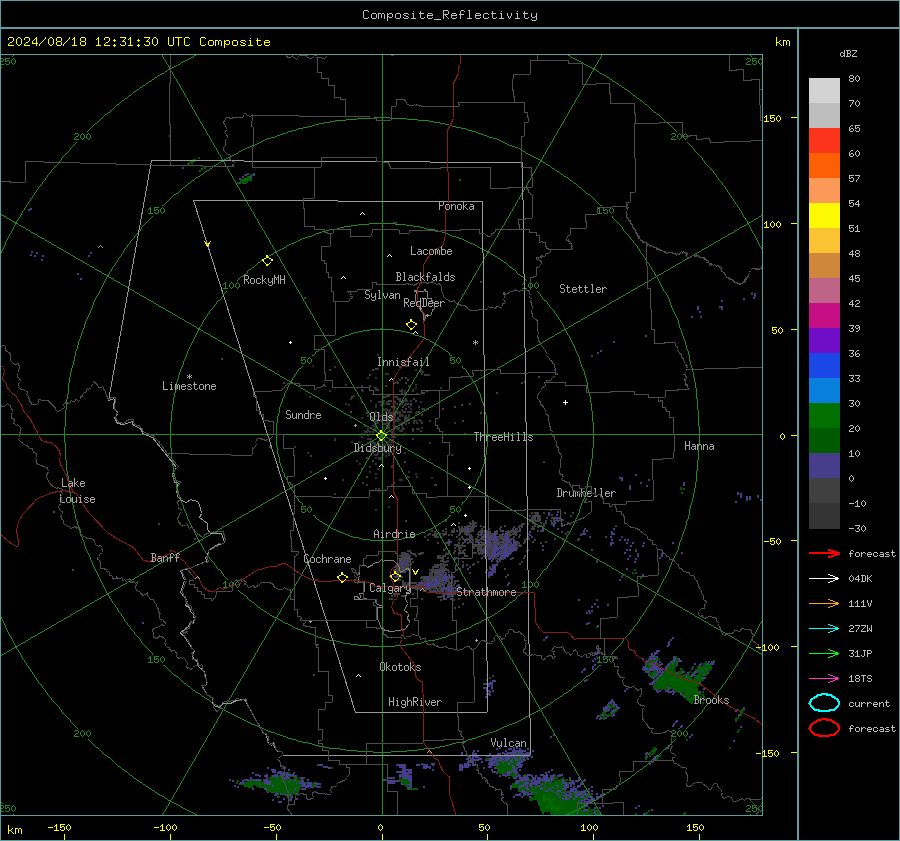This screenshot has width=900, height=841.
Task: Click the Sundre town label
Action: point(303,414)
